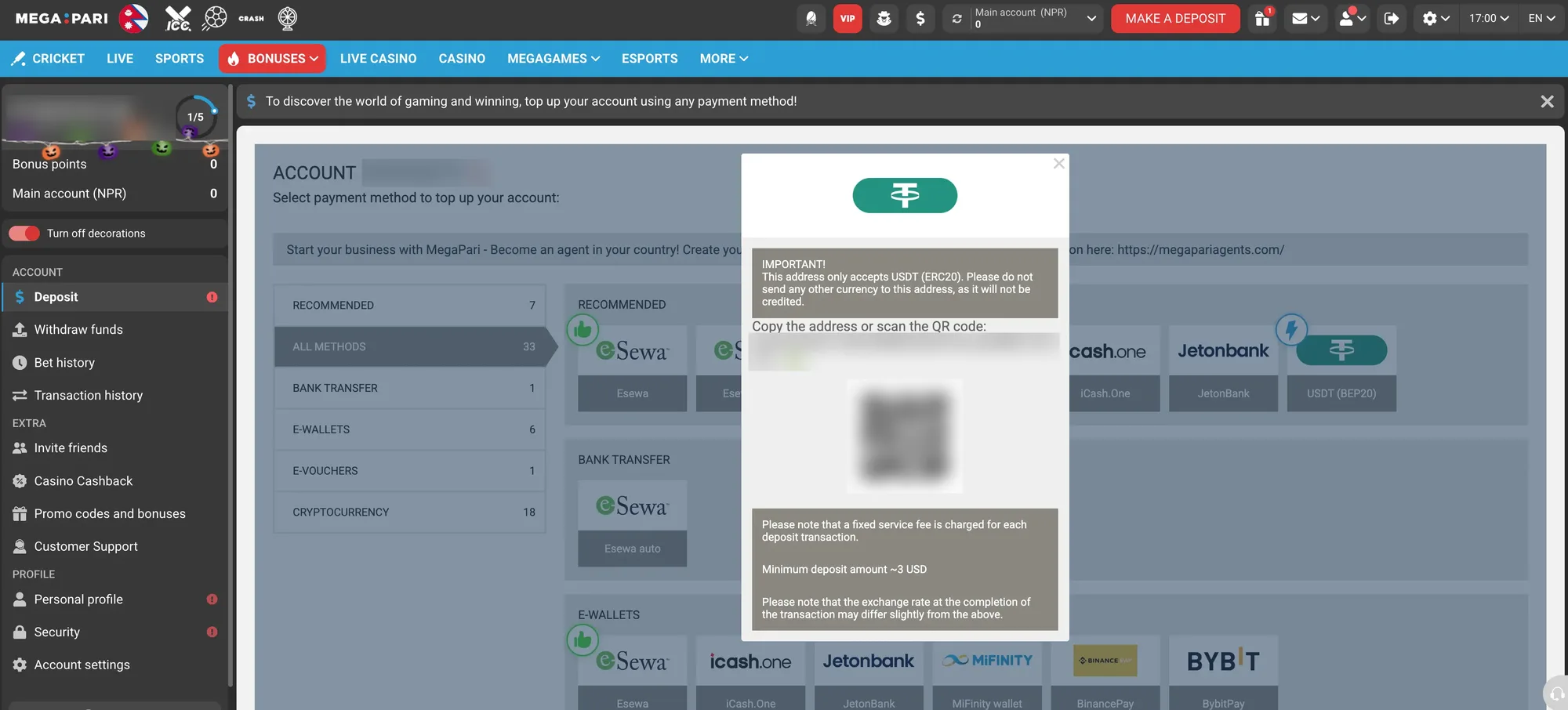This screenshot has width=1568, height=710.
Task: Open the ESPORTS section
Action: coord(649,59)
